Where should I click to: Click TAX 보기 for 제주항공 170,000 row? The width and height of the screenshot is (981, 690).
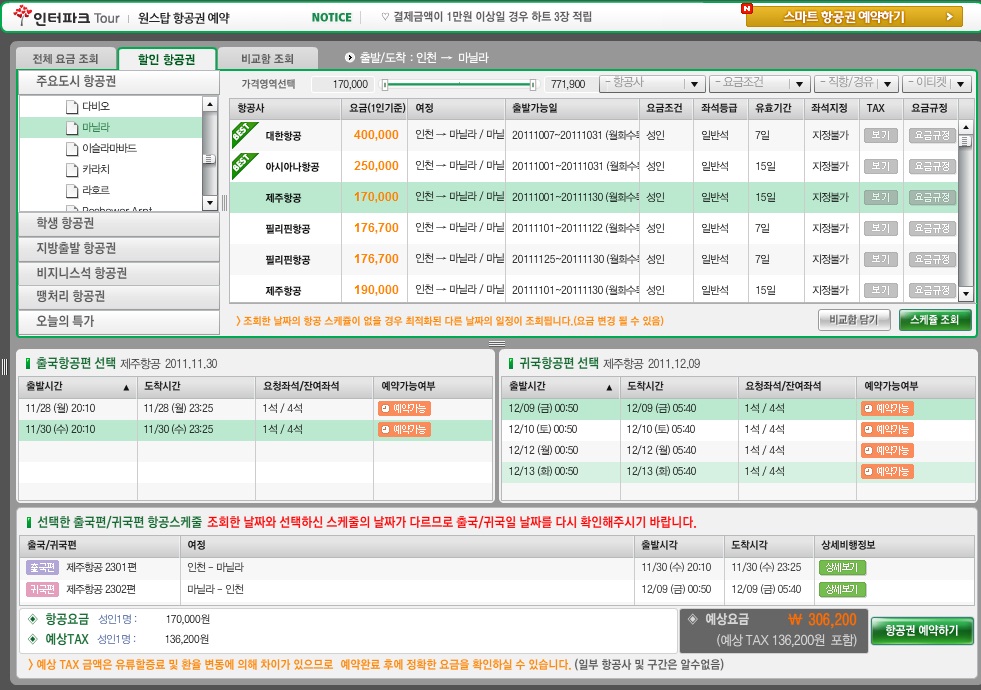(x=881, y=197)
